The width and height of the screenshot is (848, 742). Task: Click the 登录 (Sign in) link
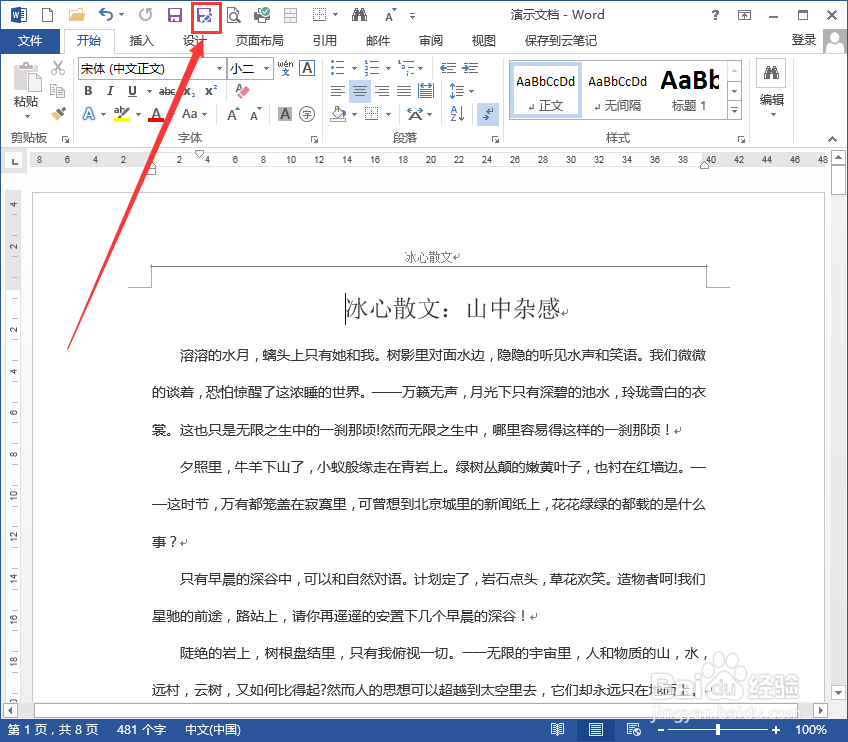(804, 39)
